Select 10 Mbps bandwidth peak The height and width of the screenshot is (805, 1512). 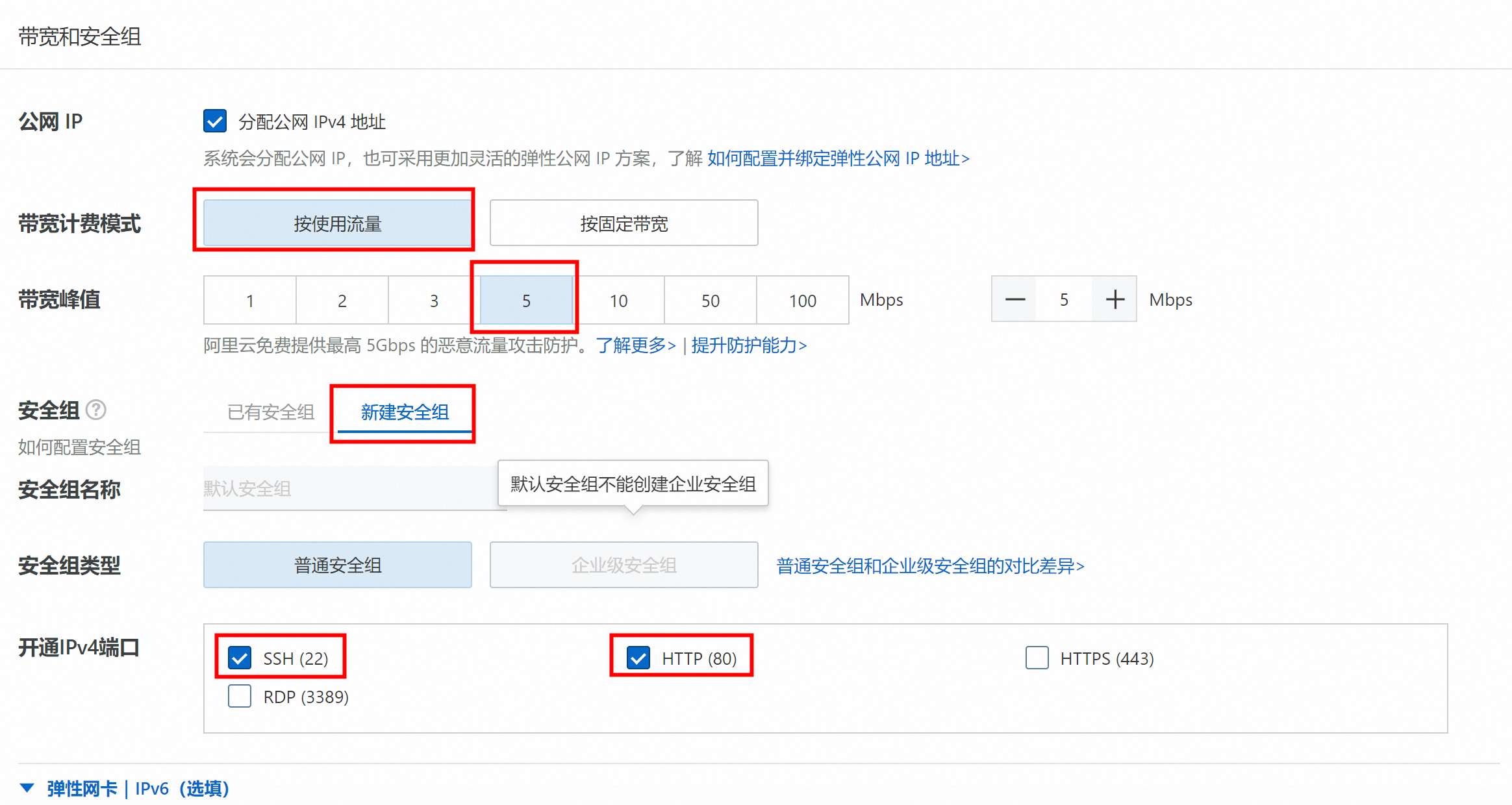point(618,301)
